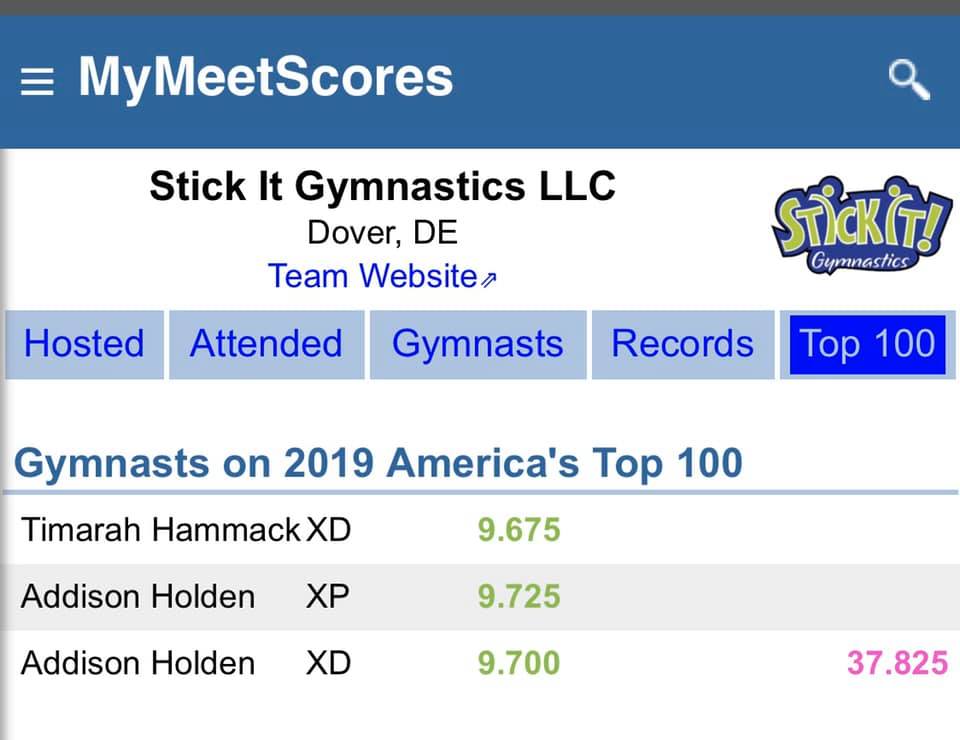This screenshot has height=740, width=960.
Task: Click the MyMeetScores site title
Action: coord(265,77)
